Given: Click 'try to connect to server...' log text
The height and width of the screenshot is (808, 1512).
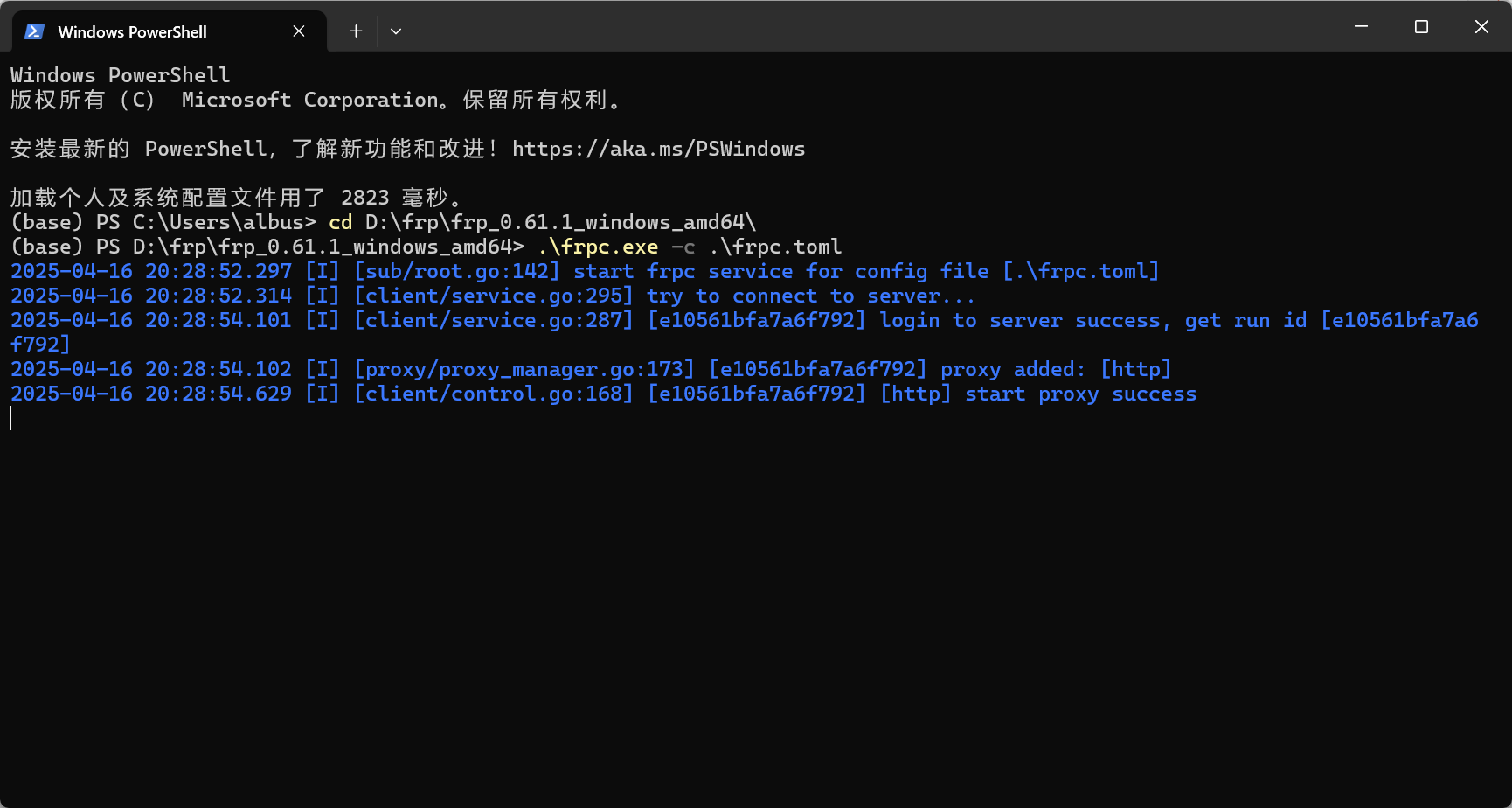Looking at the screenshot, I should click(810, 296).
